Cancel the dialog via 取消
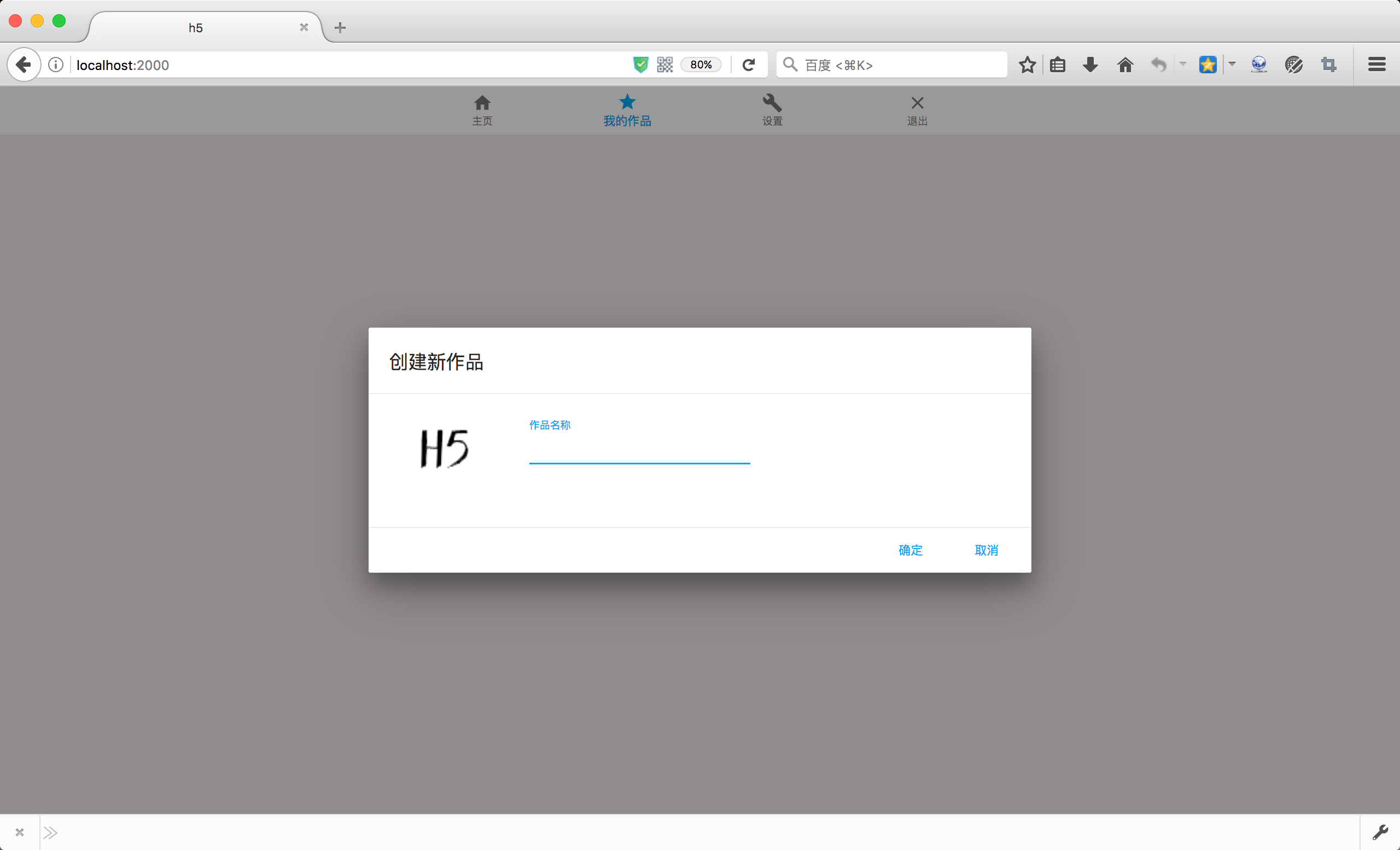Screen dimensions: 1400x850 coord(986,550)
